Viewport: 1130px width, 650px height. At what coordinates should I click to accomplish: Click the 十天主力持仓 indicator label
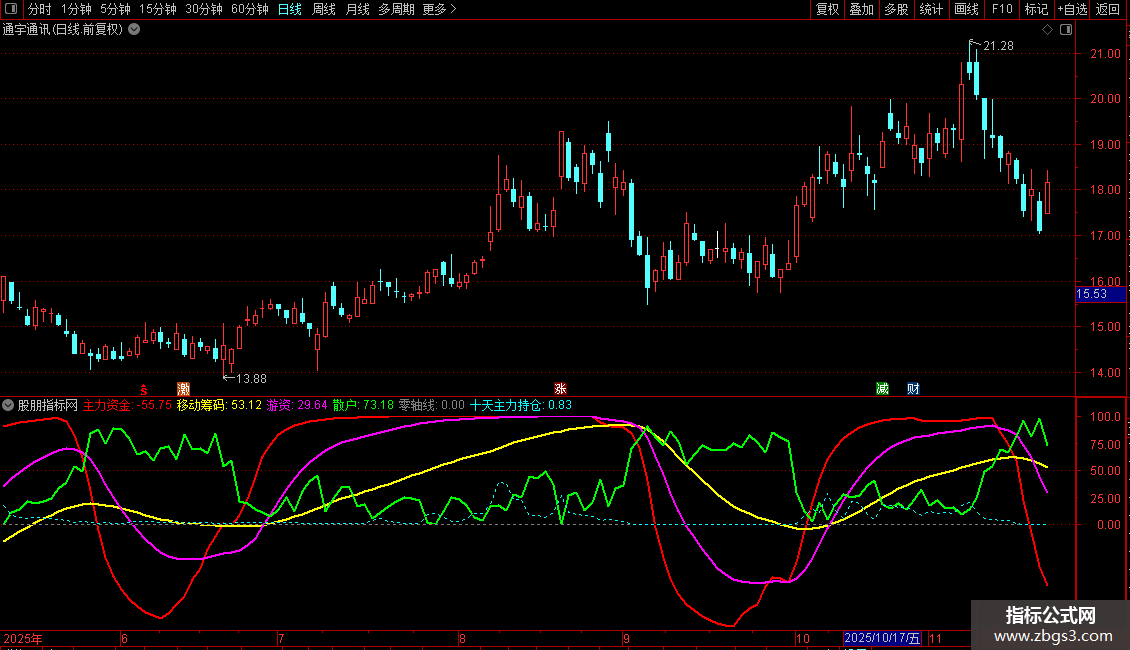point(521,406)
